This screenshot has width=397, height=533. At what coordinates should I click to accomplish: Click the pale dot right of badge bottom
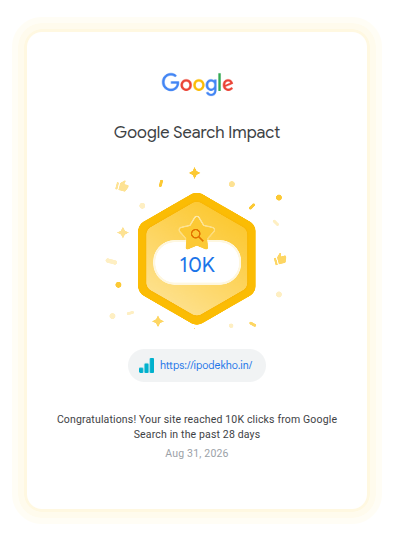click(x=279, y=294)
